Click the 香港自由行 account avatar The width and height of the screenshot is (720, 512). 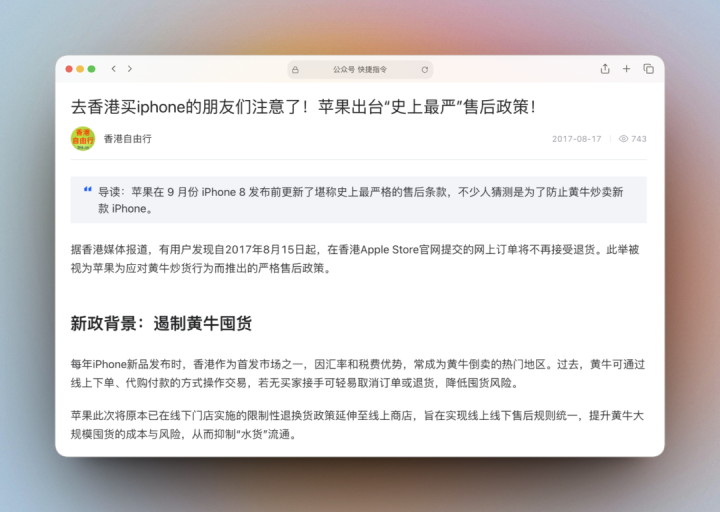(x=83, y=139)
